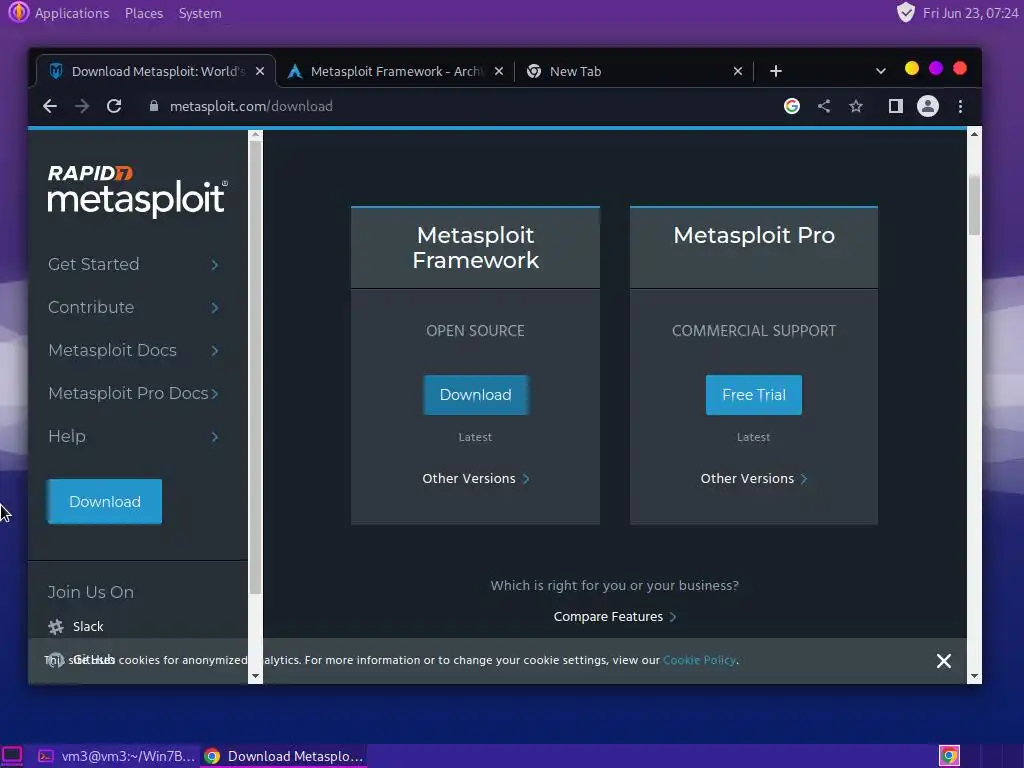Close the New Tab tab

click(x=738, y=71)
